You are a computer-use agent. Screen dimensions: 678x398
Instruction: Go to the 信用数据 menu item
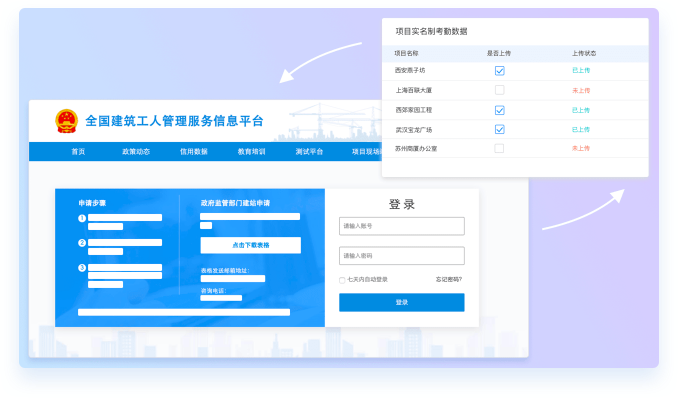point(194,151)
